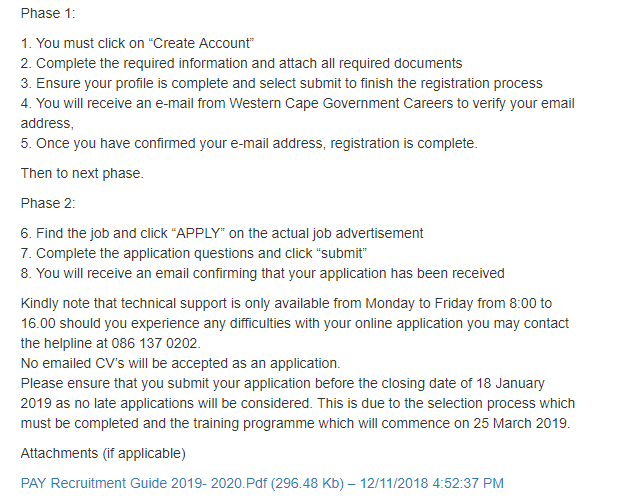
Task: Click the "Phase 1:" heading
Action: 47,14
